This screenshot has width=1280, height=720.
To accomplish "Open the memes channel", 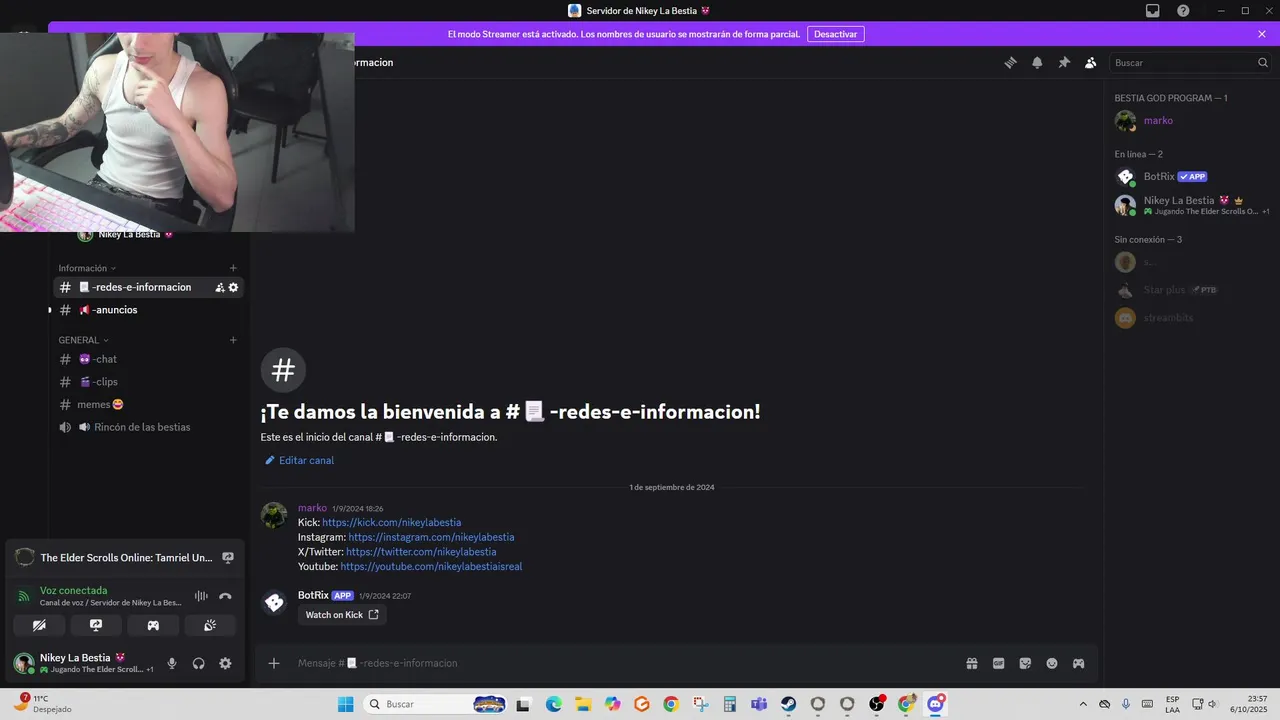I will 148,404.
